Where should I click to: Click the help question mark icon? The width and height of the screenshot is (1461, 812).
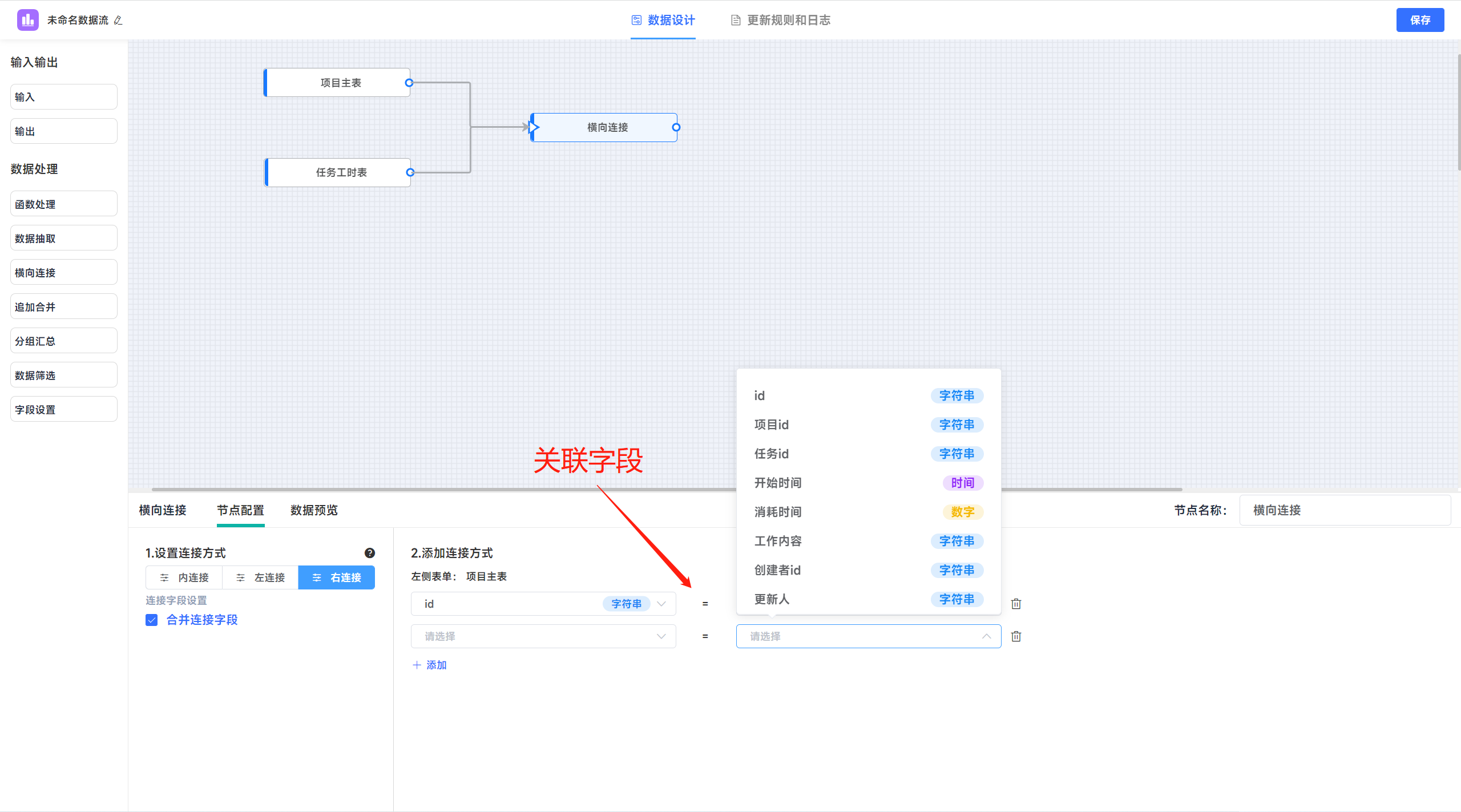click(x=370, y=553)
